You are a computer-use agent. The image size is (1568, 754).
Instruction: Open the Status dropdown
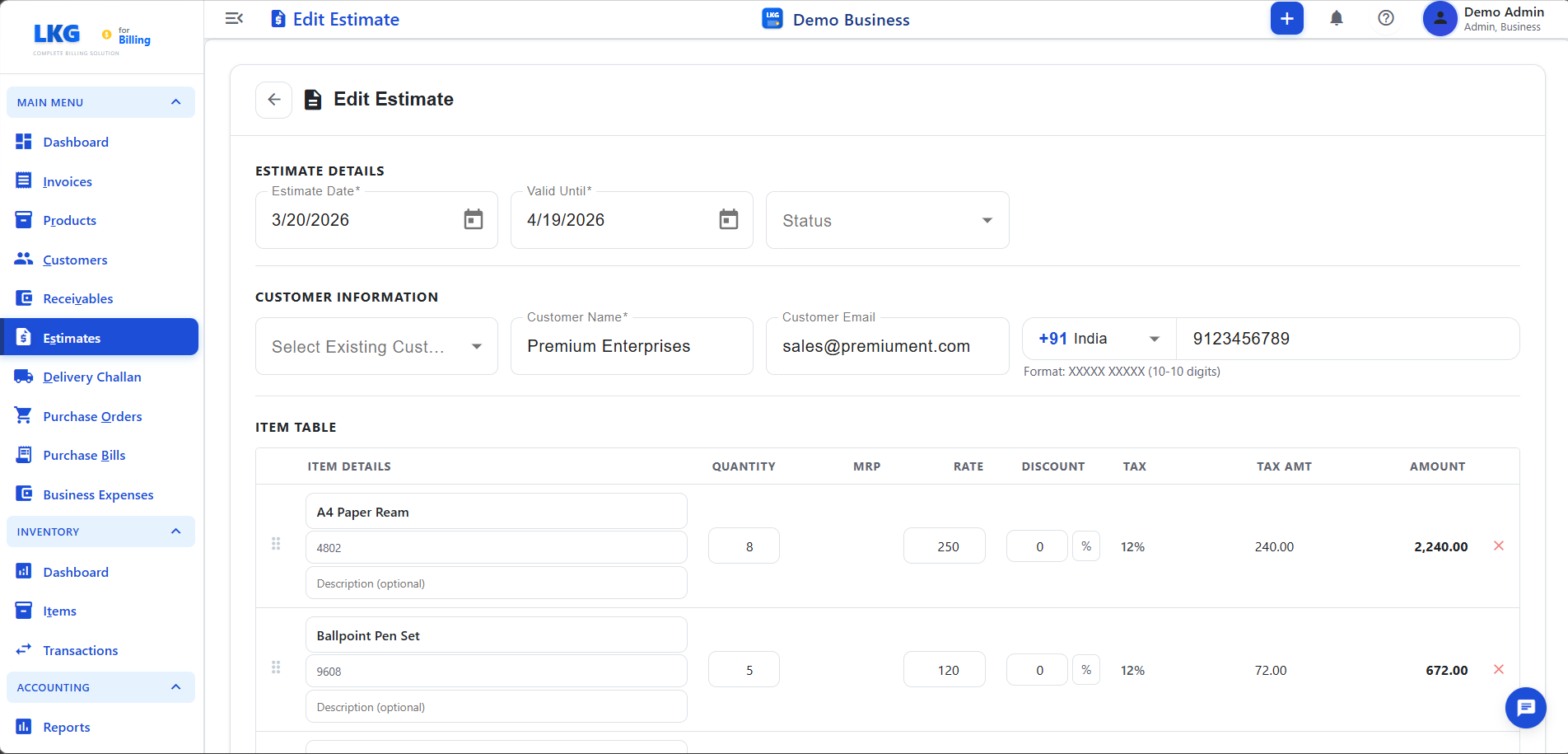click(888, 220)
